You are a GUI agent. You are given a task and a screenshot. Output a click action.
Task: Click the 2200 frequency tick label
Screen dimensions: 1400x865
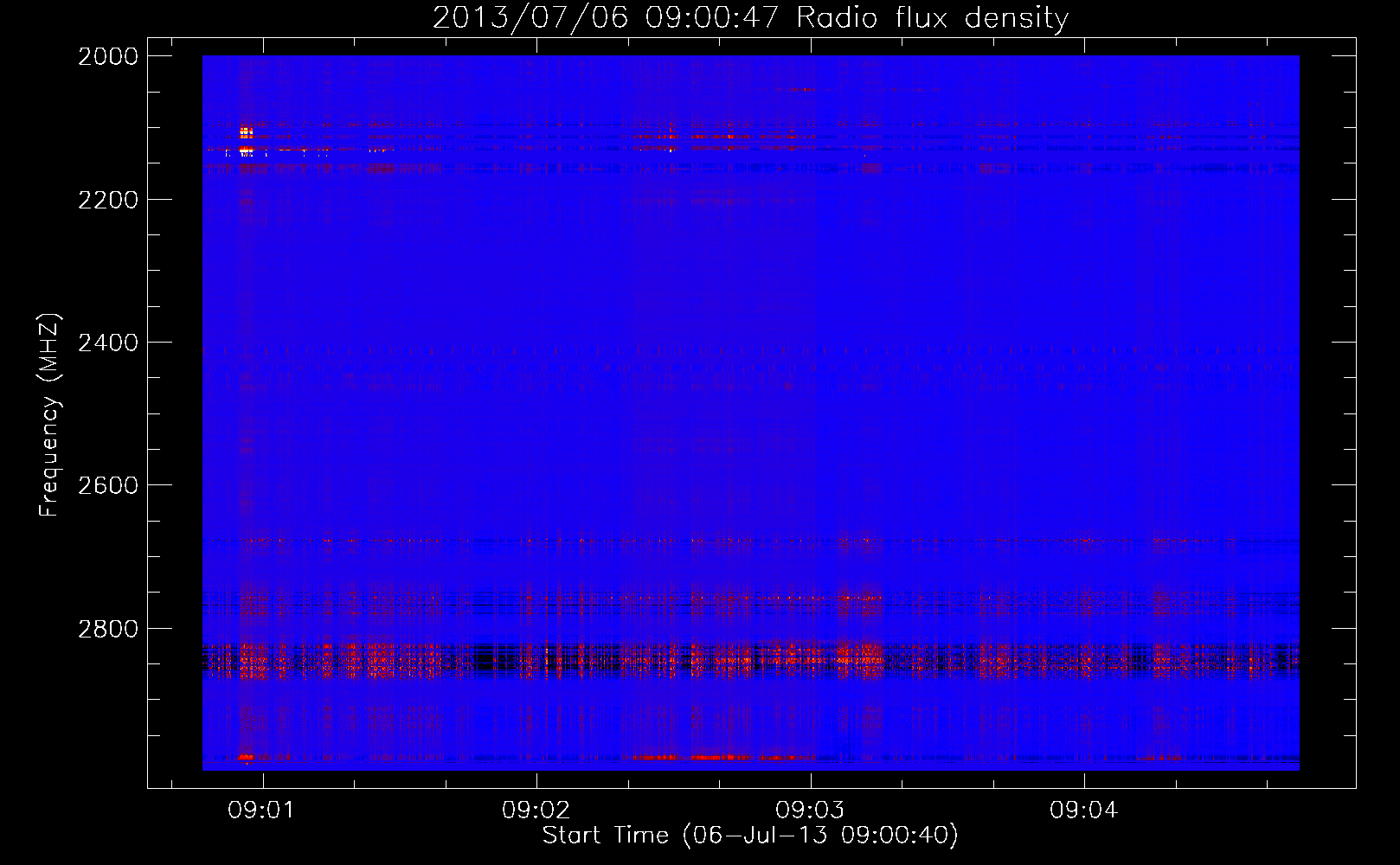click(108, 200)
